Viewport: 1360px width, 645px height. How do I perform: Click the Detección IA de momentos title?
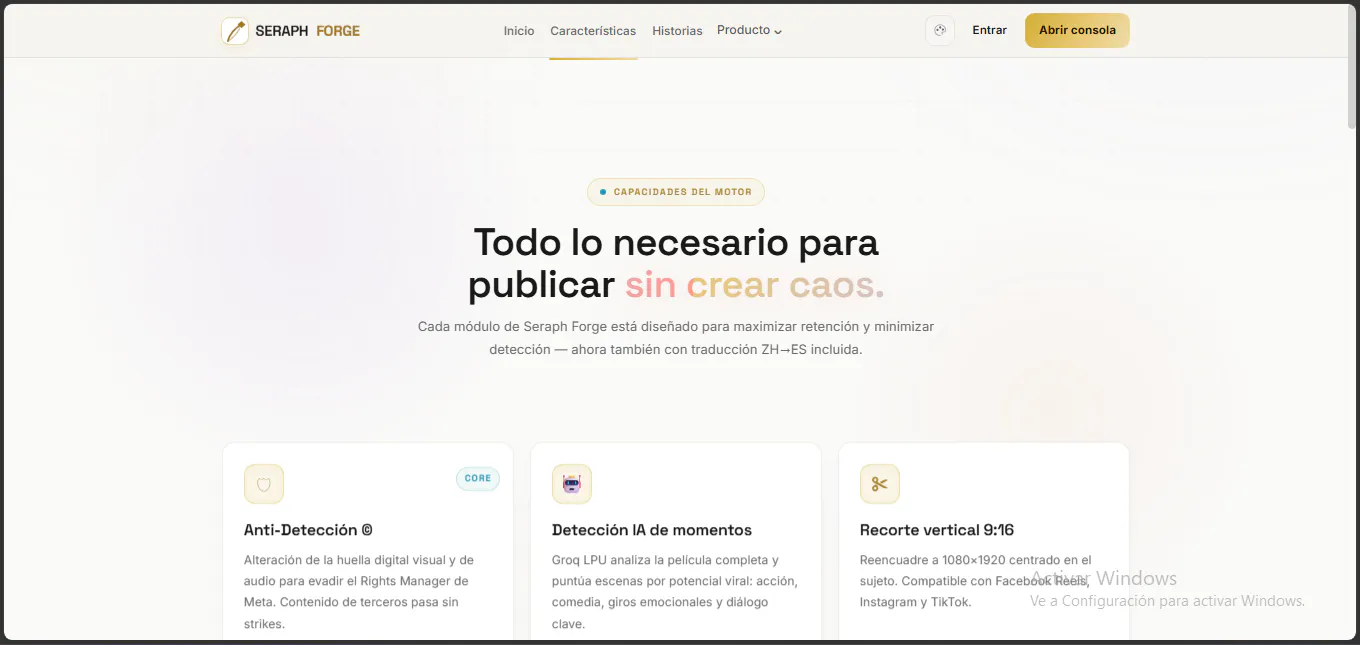(652, 530)
